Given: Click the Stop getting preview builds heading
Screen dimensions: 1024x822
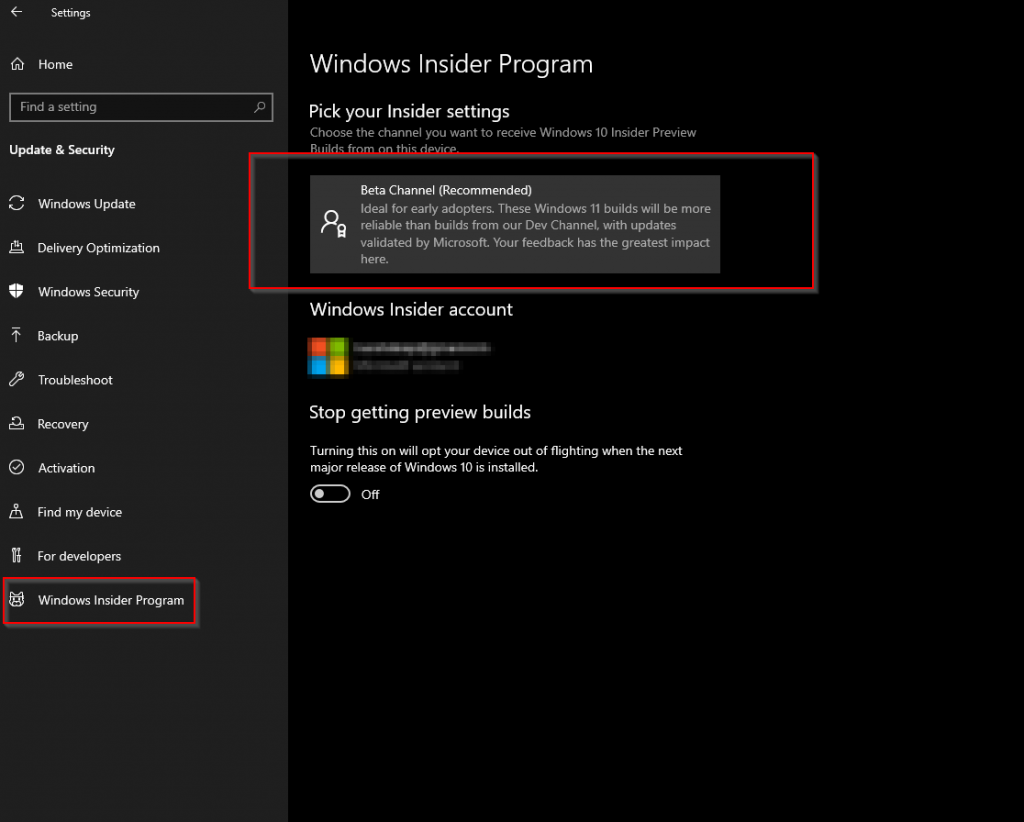Looking at the screenshot, I should point(420,413).
